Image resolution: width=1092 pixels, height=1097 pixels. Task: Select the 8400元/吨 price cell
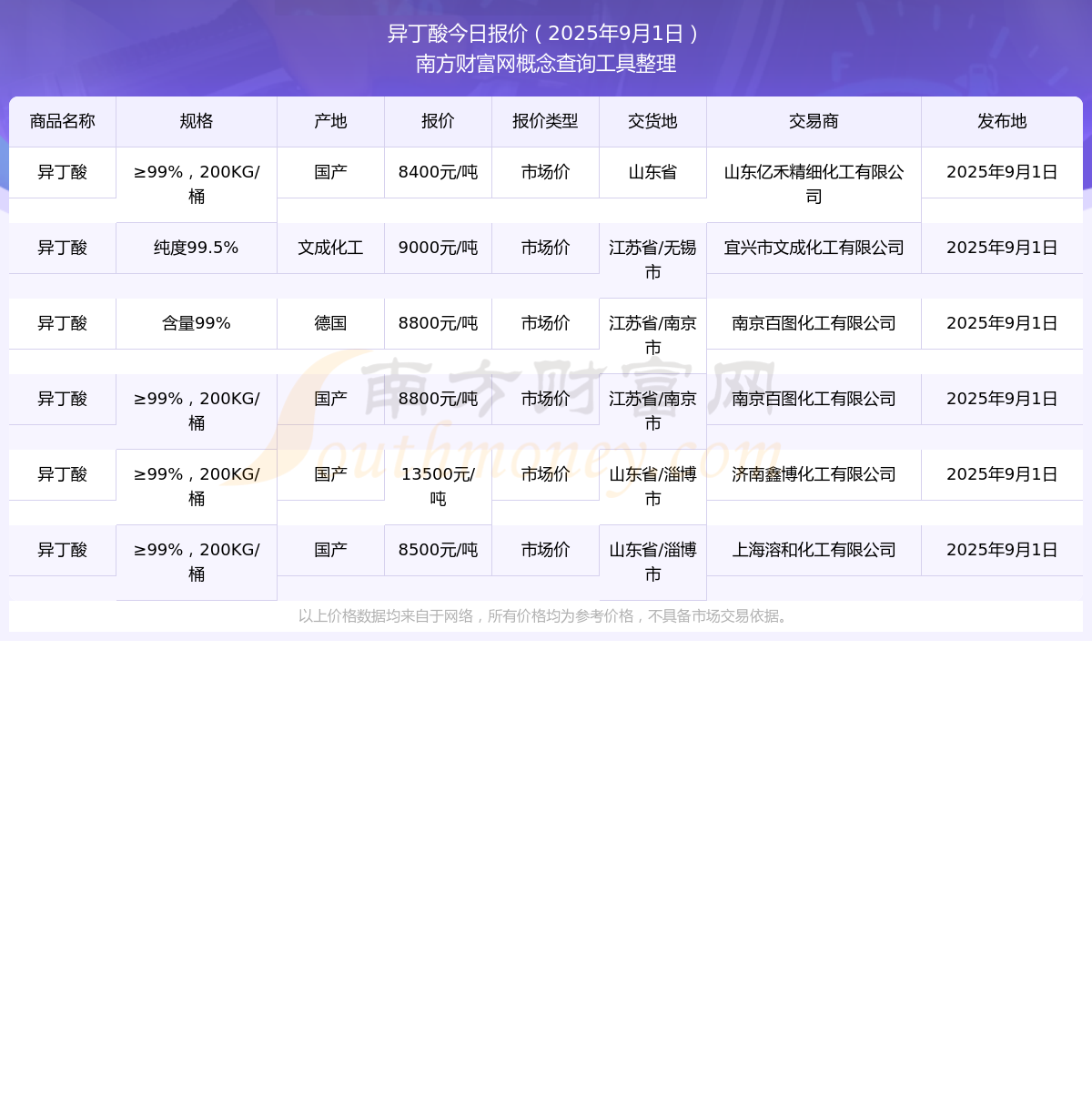tap(438, 173)
